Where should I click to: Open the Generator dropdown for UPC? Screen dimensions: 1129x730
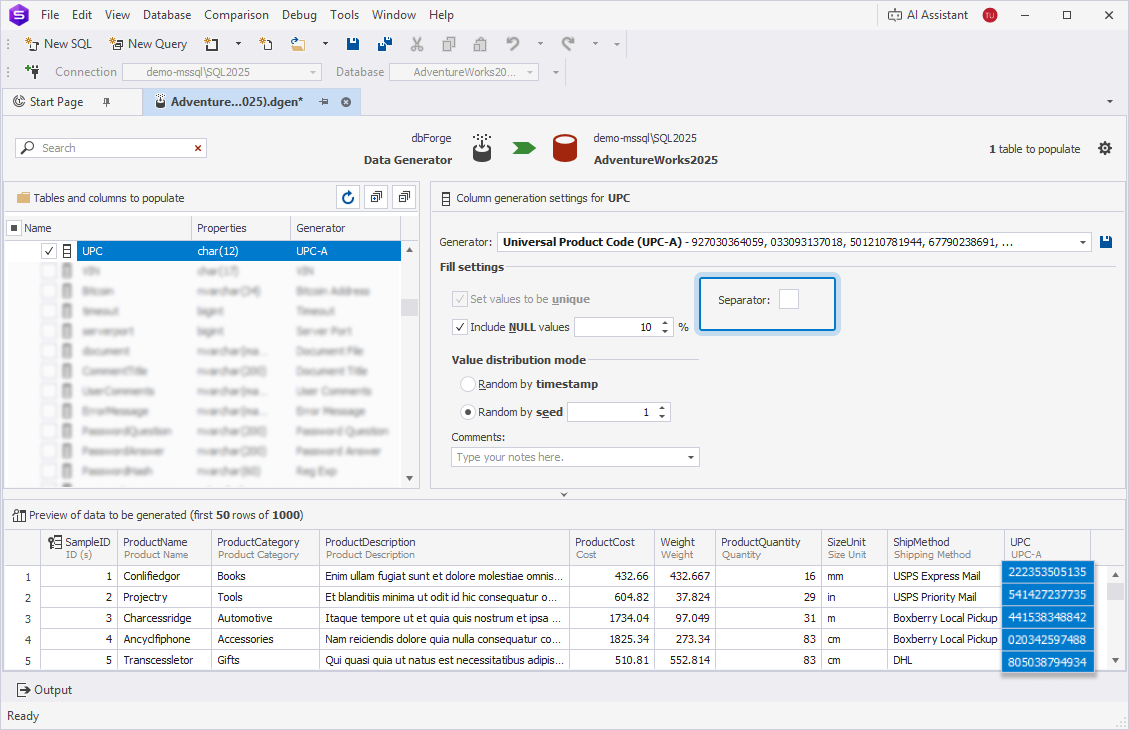1083,243
